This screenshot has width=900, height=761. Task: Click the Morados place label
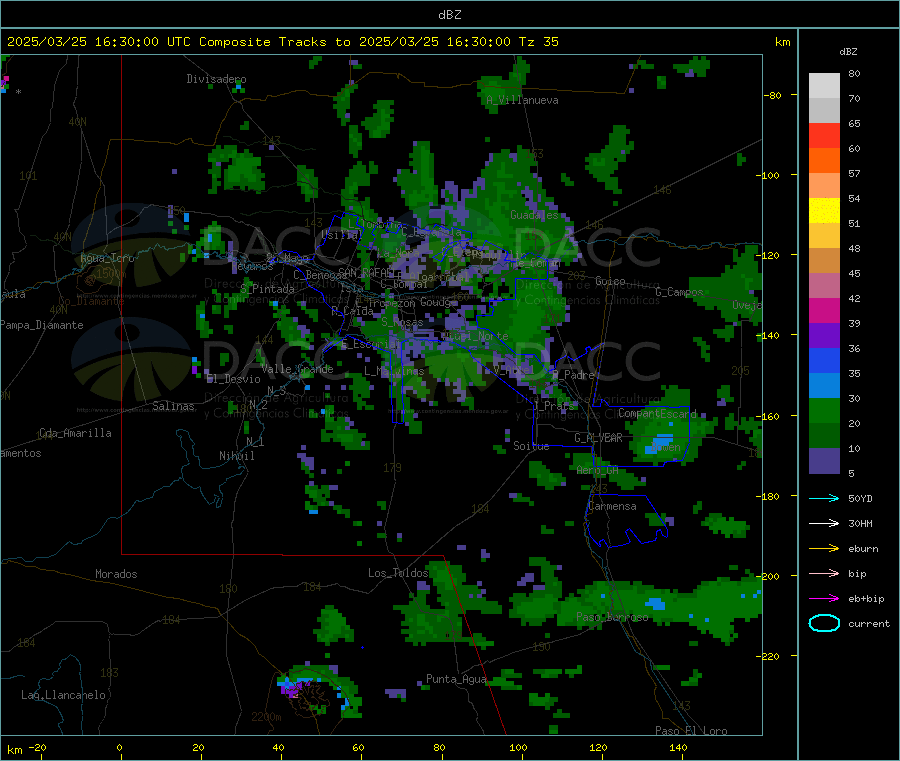116,574
